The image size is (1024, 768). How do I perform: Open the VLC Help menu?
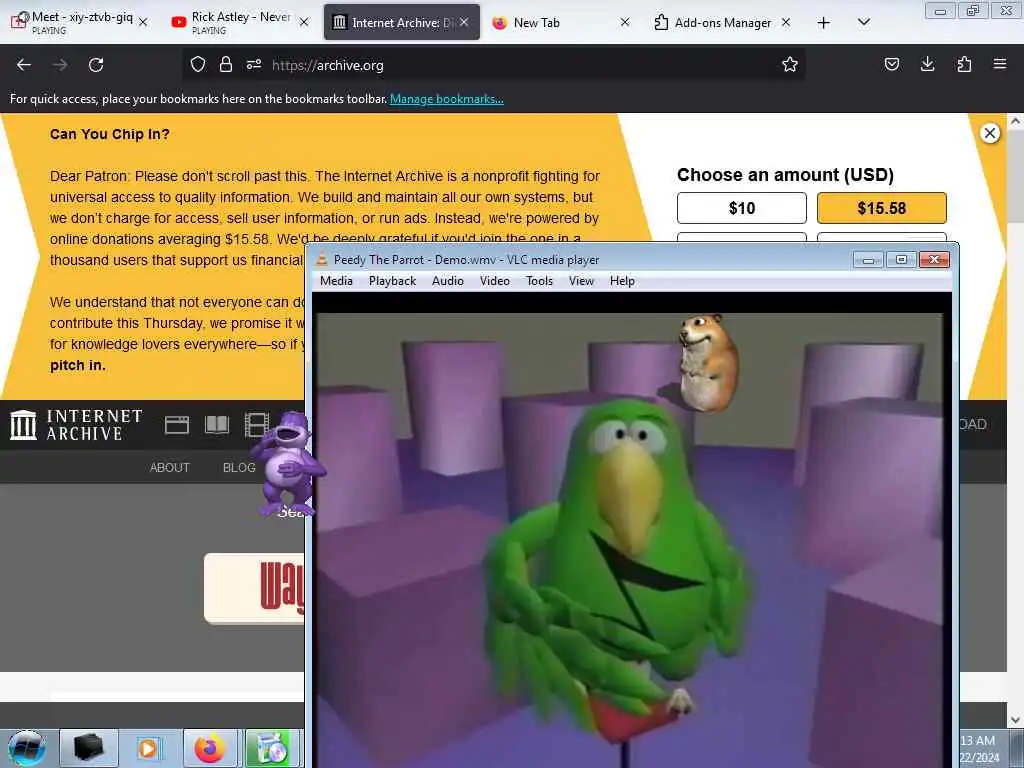point(622,281)
